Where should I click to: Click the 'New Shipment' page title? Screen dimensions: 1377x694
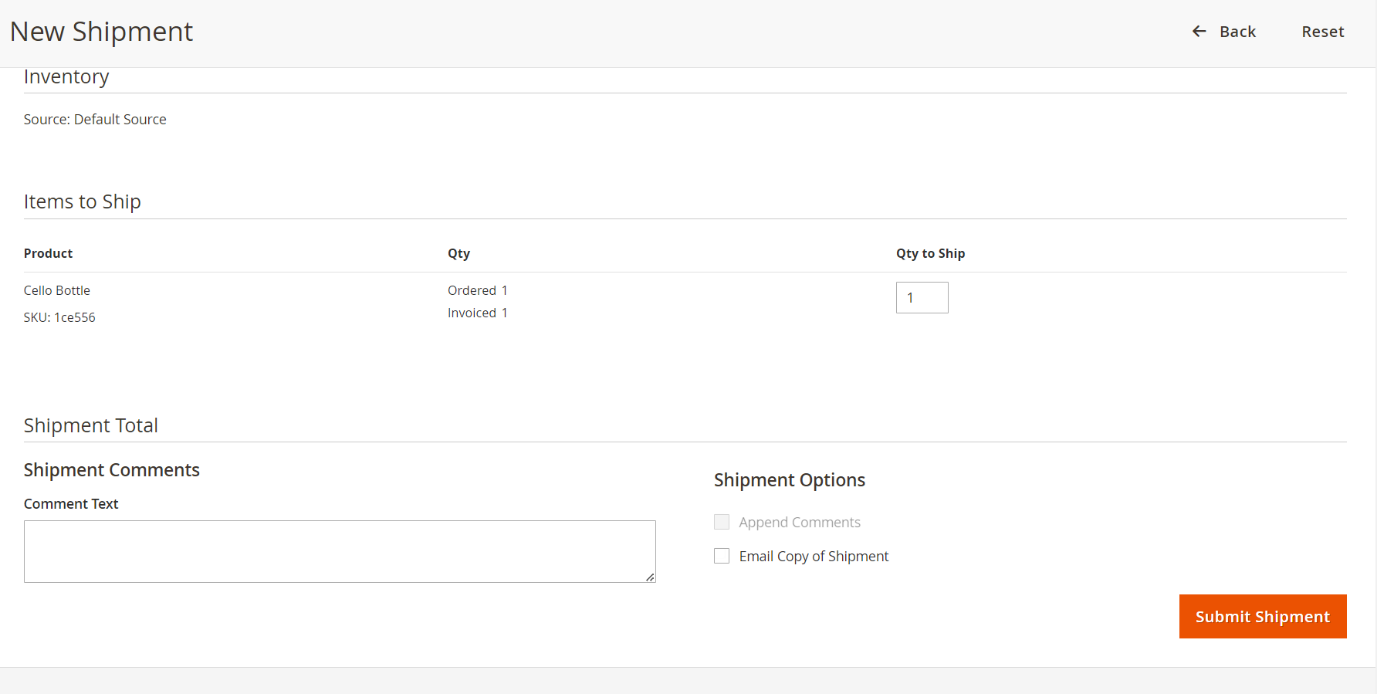101,32
